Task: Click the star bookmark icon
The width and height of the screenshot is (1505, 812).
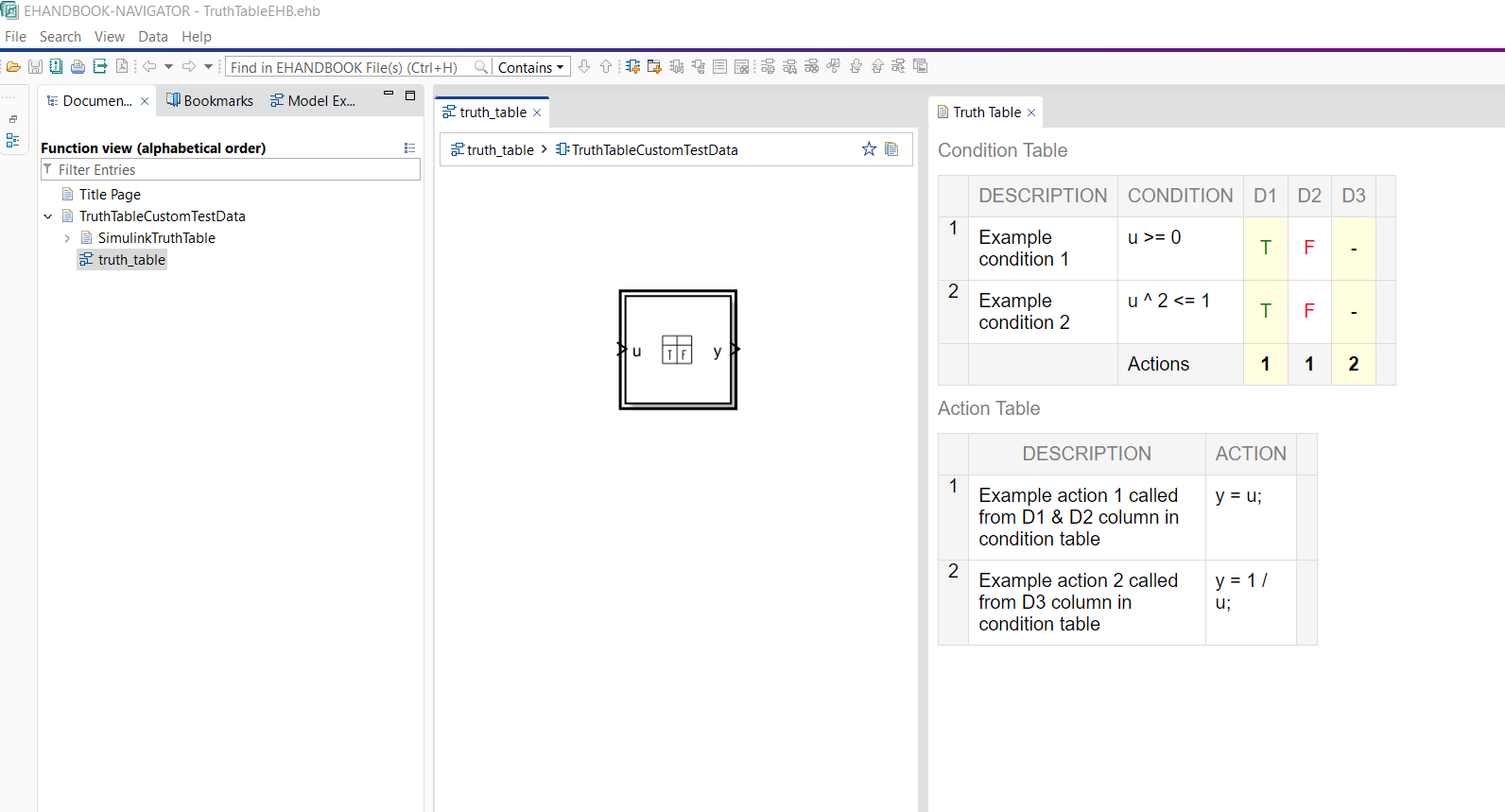Action: 869,149
